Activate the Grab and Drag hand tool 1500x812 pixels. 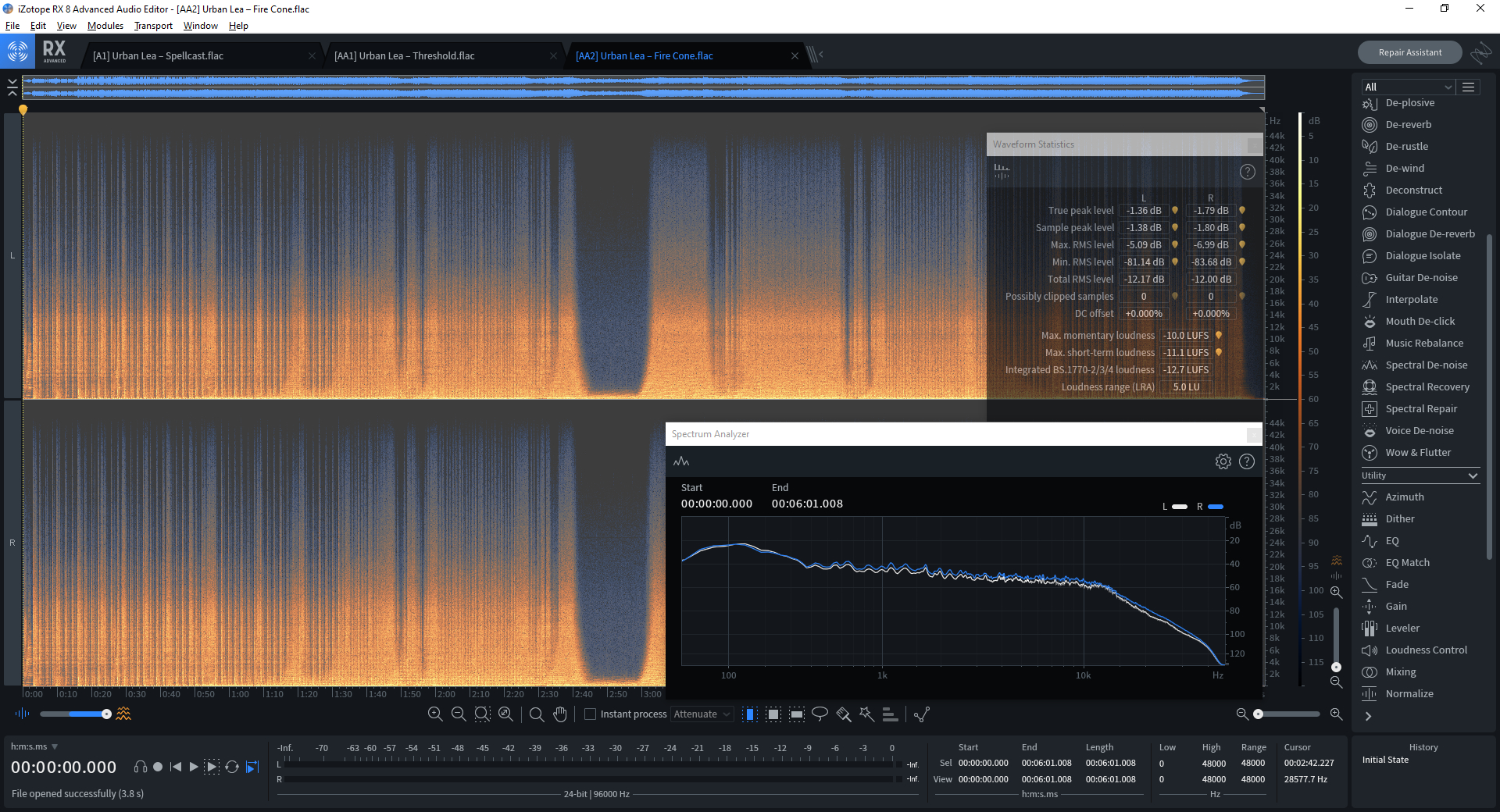(560, 714)
